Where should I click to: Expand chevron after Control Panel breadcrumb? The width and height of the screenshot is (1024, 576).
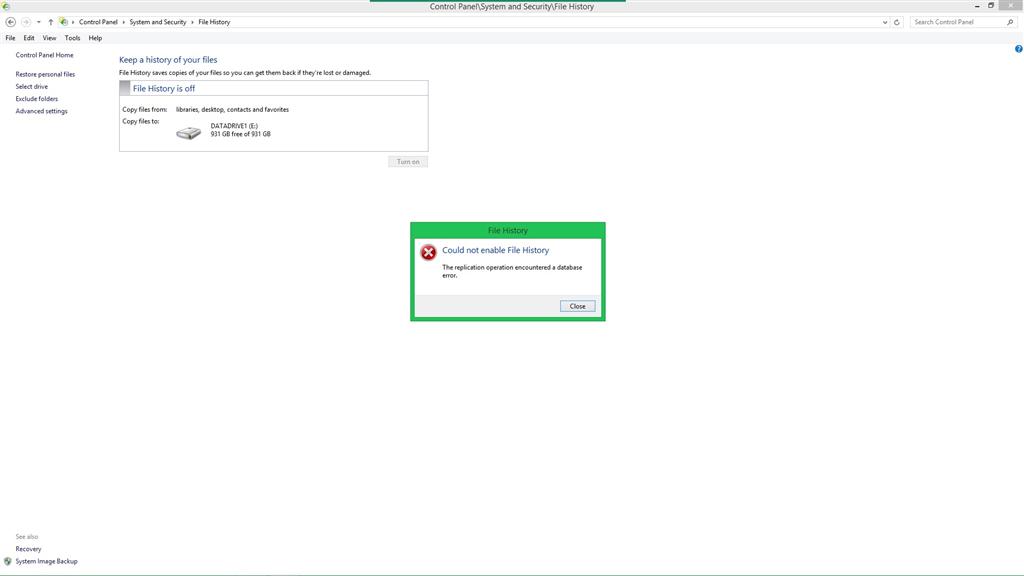coord(123,22)
